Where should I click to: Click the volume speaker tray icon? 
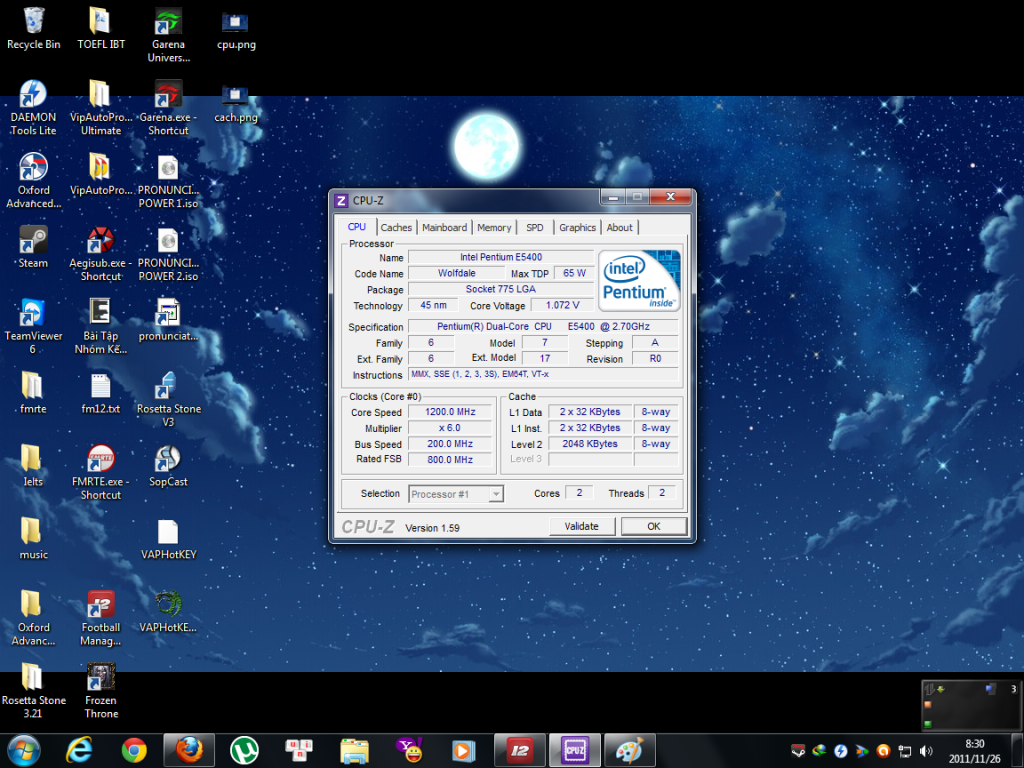(x=926, y=751)
